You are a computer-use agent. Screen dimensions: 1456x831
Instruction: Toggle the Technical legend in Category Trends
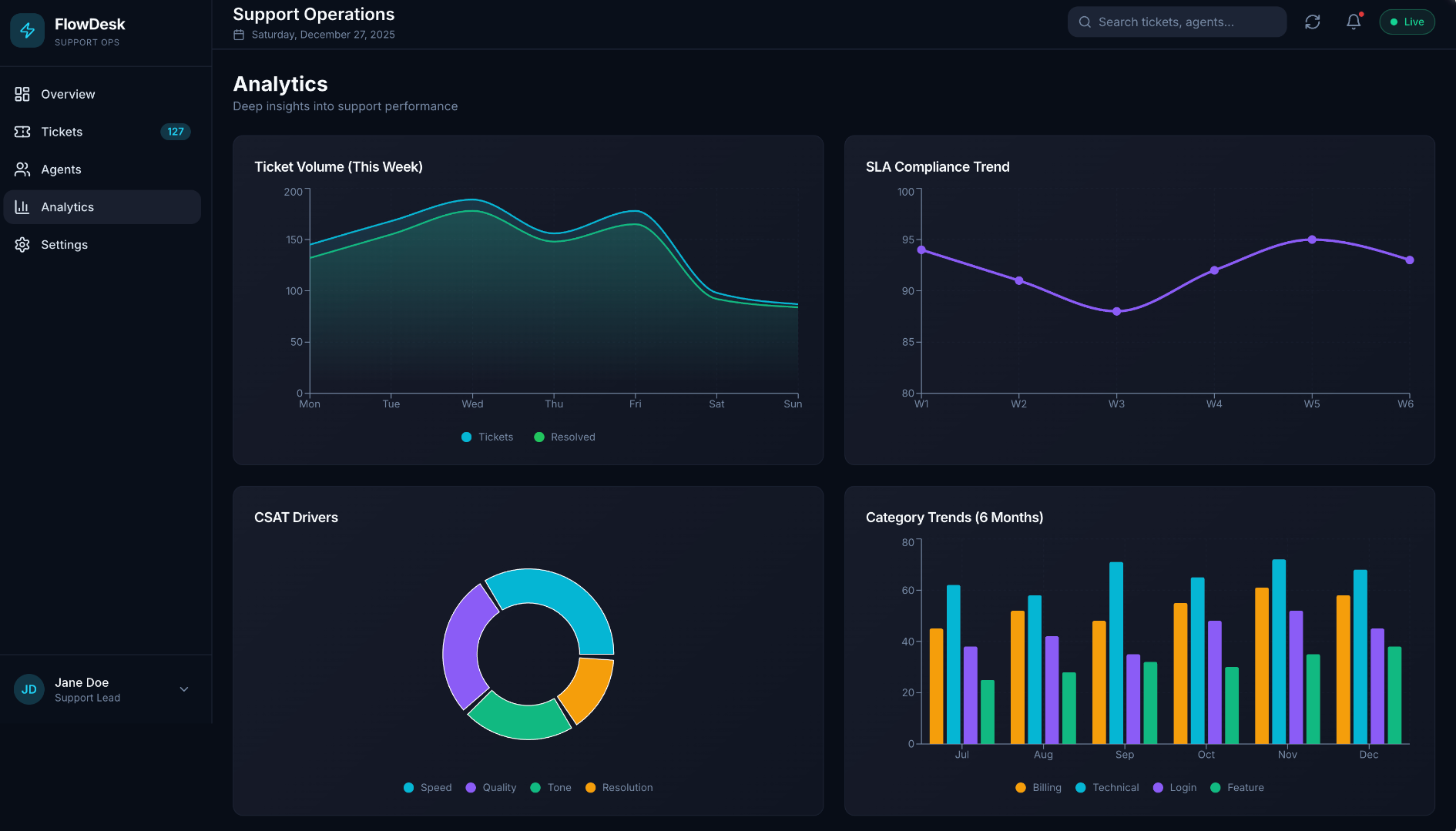point(1107,787)
